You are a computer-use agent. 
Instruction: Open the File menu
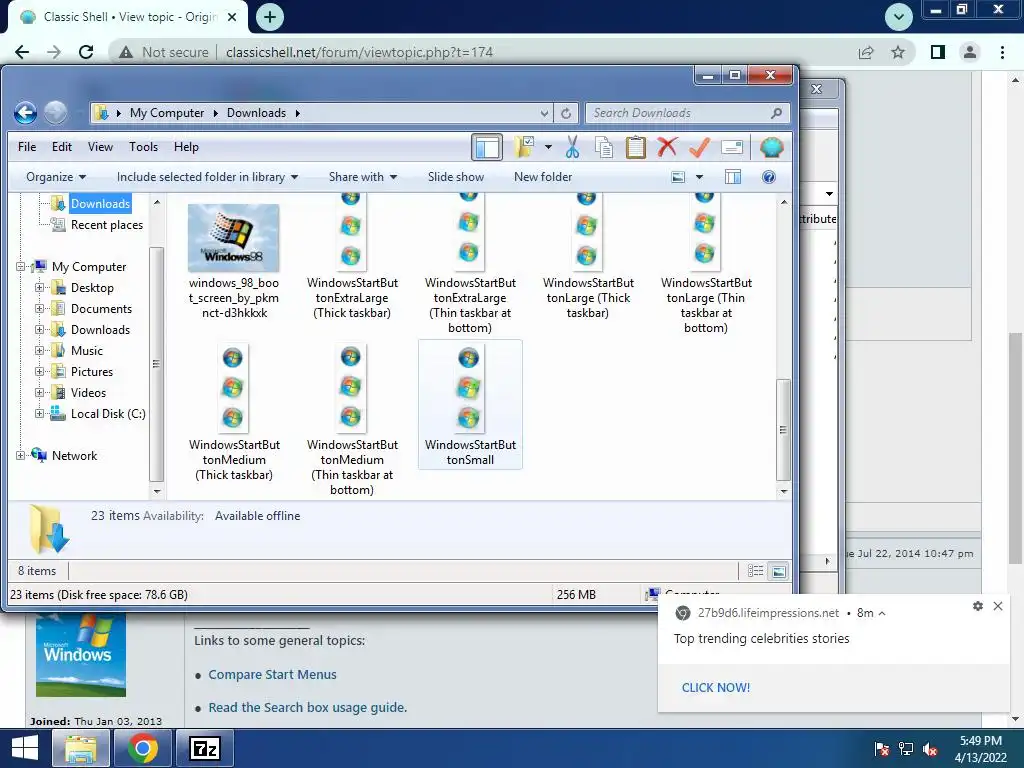point(27,147)
